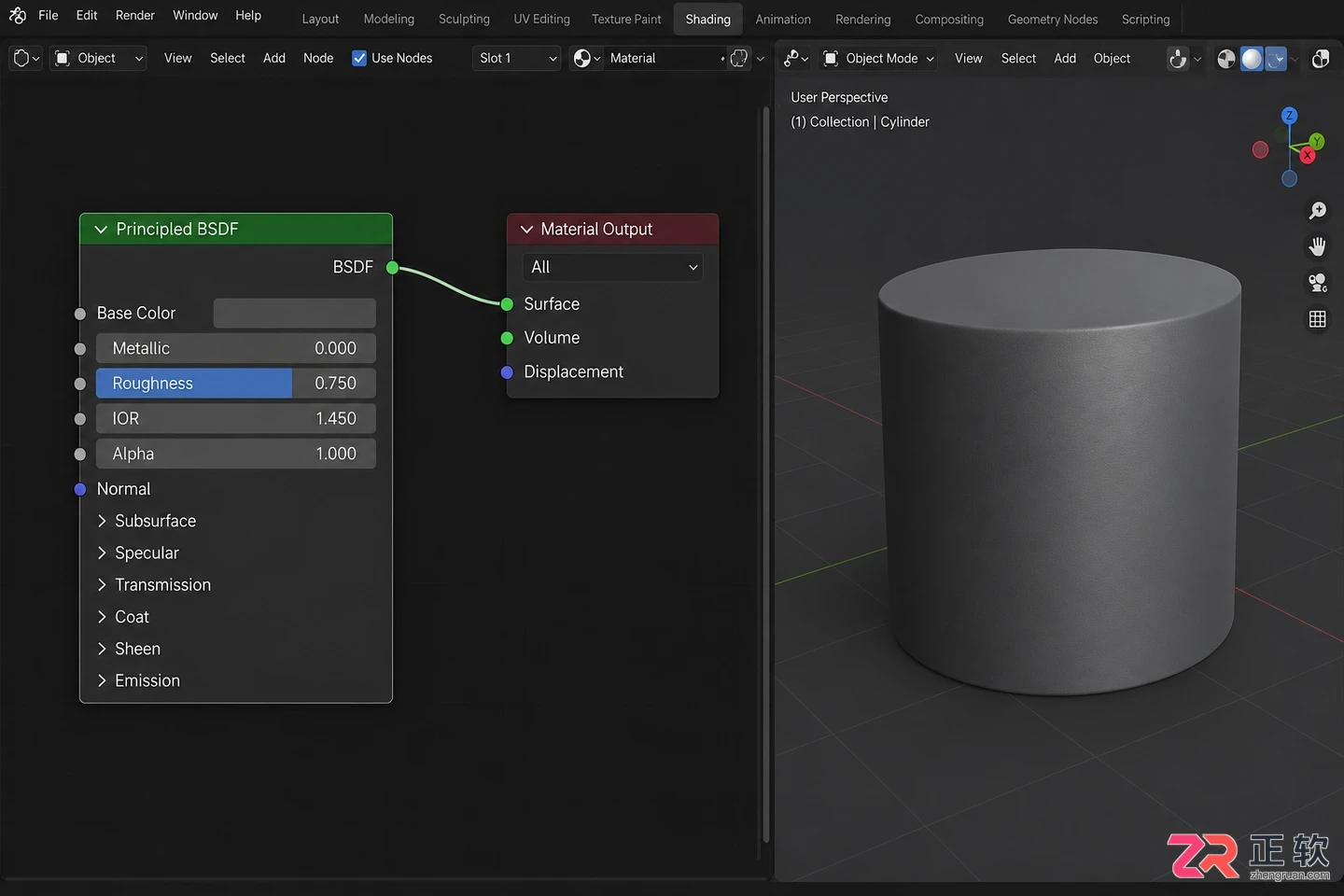This screenshot has height=896, width=1344.
Task: Open the Material Output target dropdown showing All
Action: coord(613,267)
